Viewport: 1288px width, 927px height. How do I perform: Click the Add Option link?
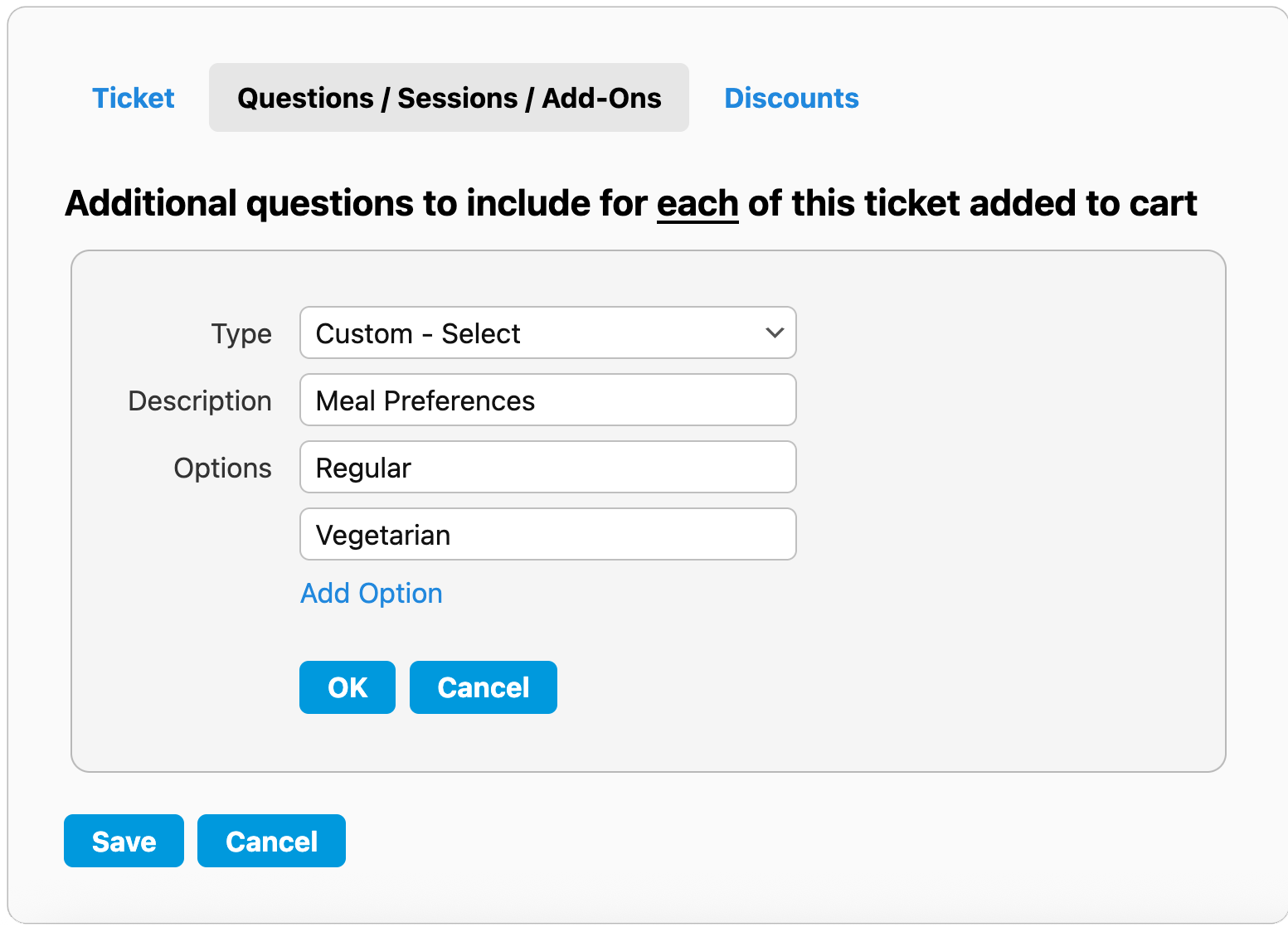[371, 594]
